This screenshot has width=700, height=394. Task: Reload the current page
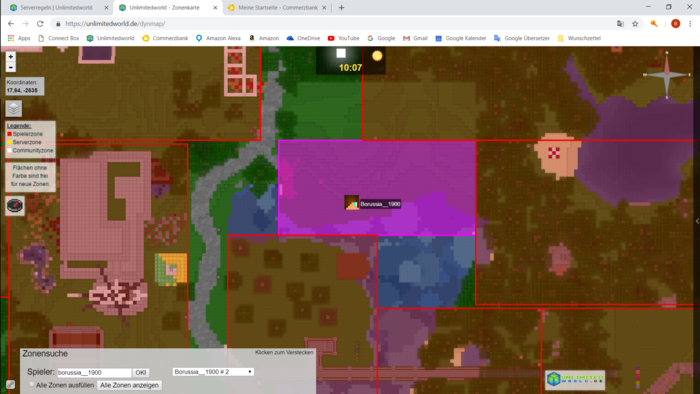coord(40,24)
